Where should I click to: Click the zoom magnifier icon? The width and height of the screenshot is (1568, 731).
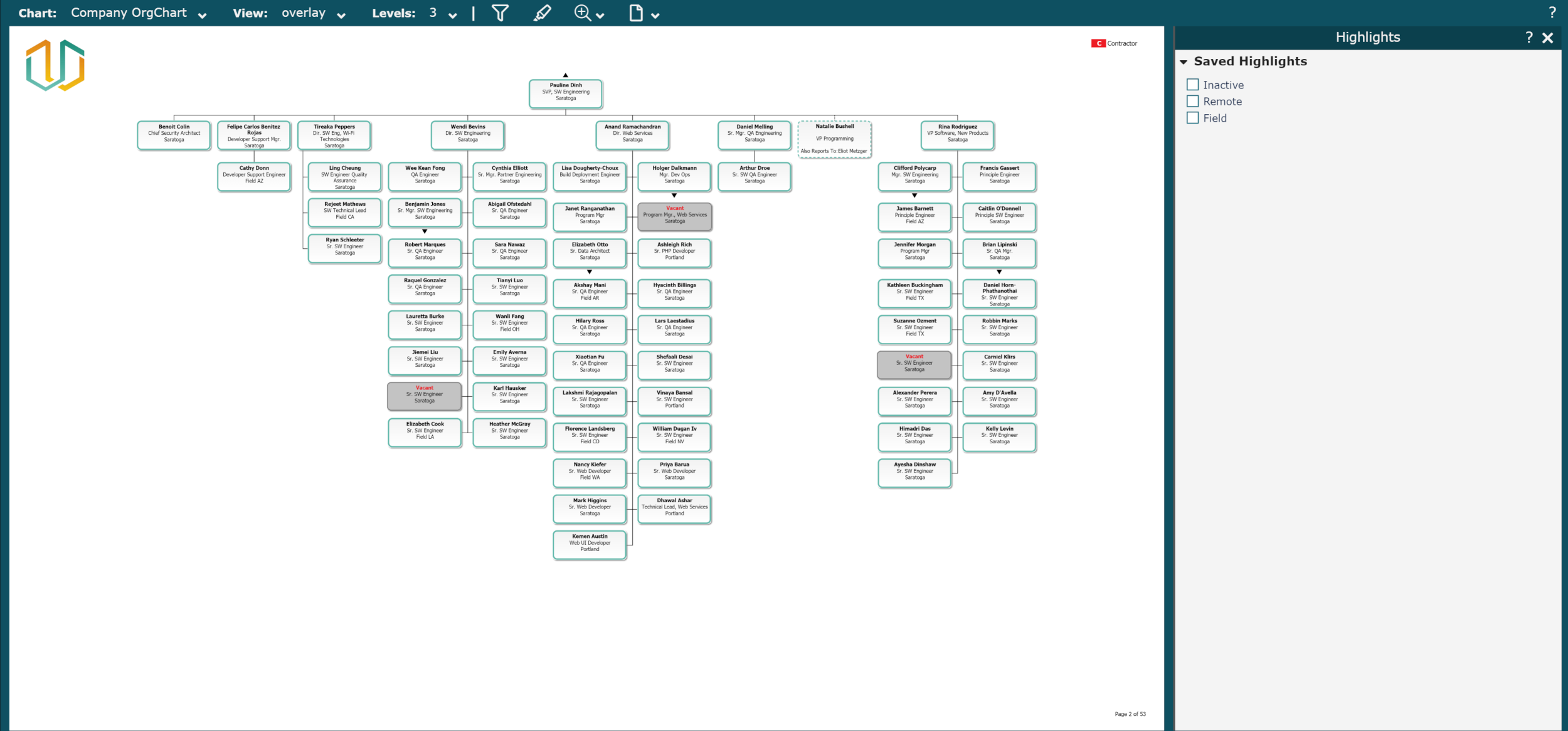(x=583, y=13)
